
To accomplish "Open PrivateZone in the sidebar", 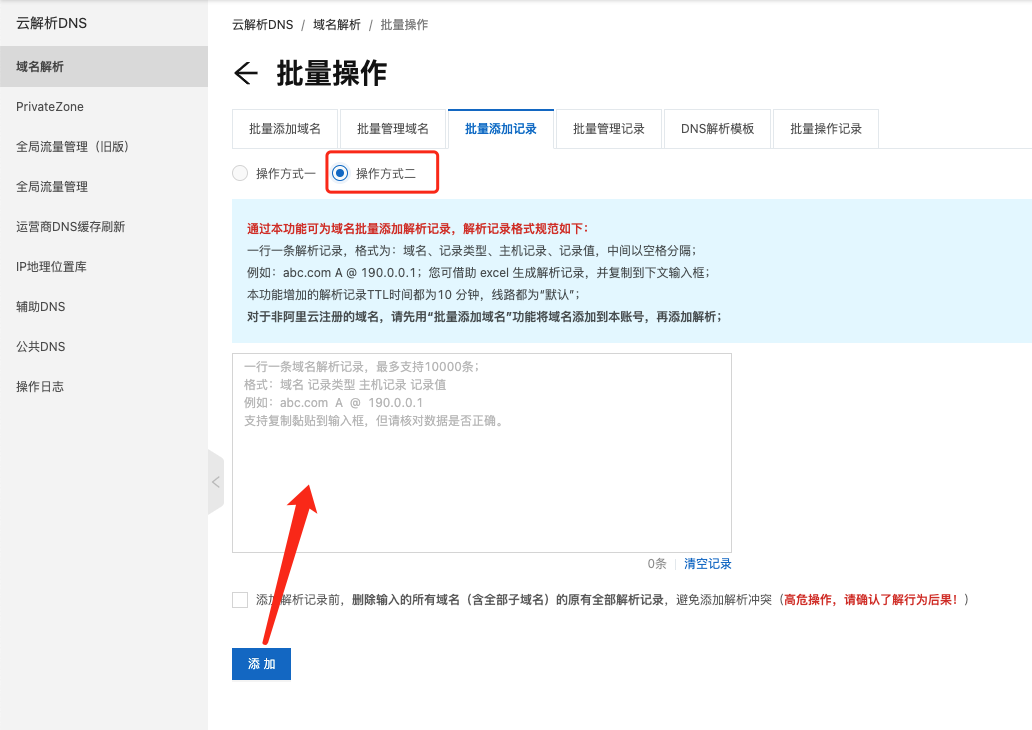I will [50, 107].
